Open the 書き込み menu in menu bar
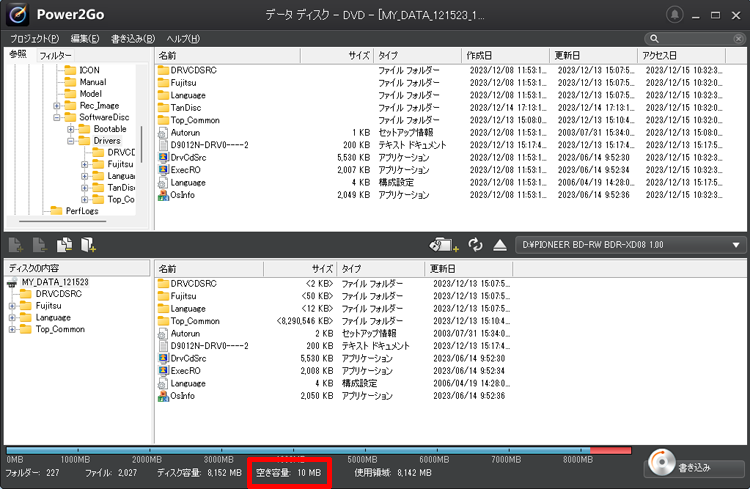Image resolution: width=750 pixels, height=489 pixels. click(133, 39)
